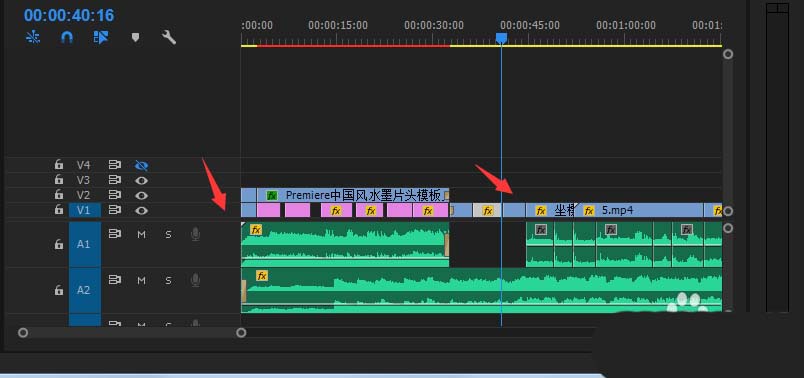Open timeline display settings wrench
The width and height of the screenshot is (804, 378).
pos(169,37)
